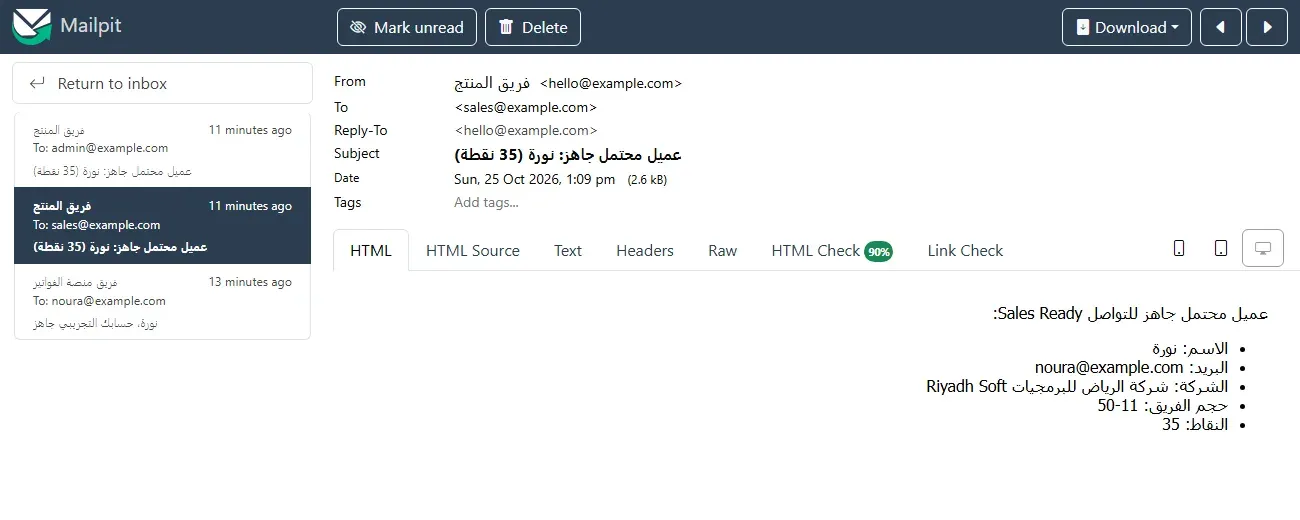Switch to the HTML tab
The height and width of the screenshot is (520, 1300).
(371, 250)
